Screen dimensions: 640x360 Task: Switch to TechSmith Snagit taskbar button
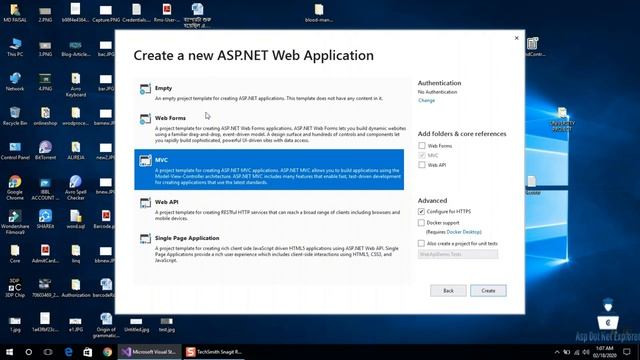tap(214, 352)
